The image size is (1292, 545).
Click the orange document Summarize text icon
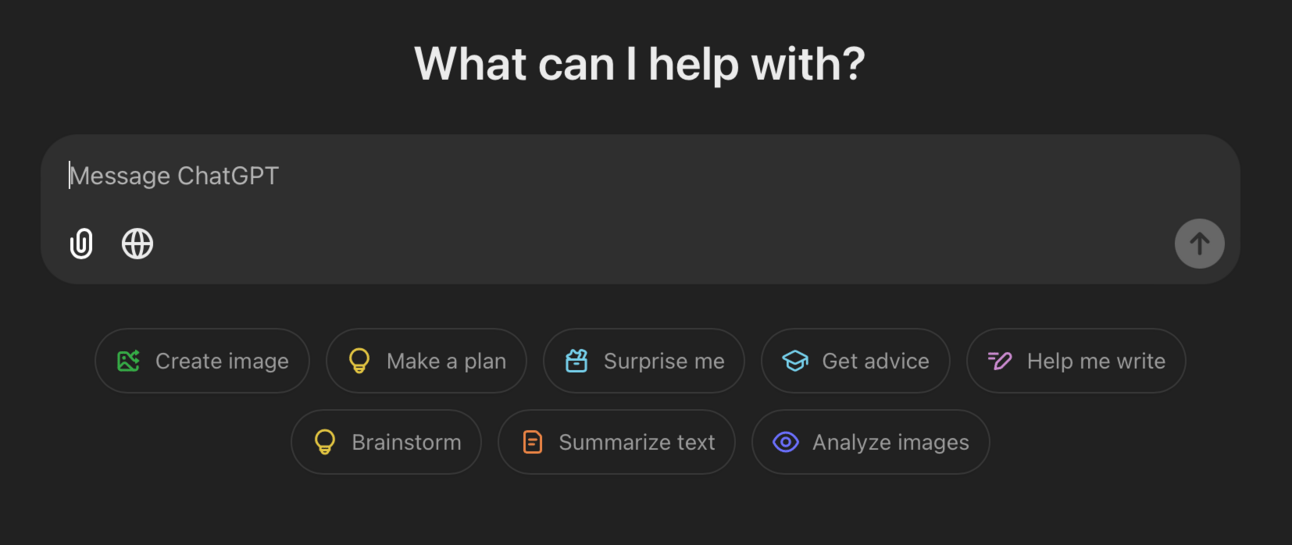tap(532, 442)
